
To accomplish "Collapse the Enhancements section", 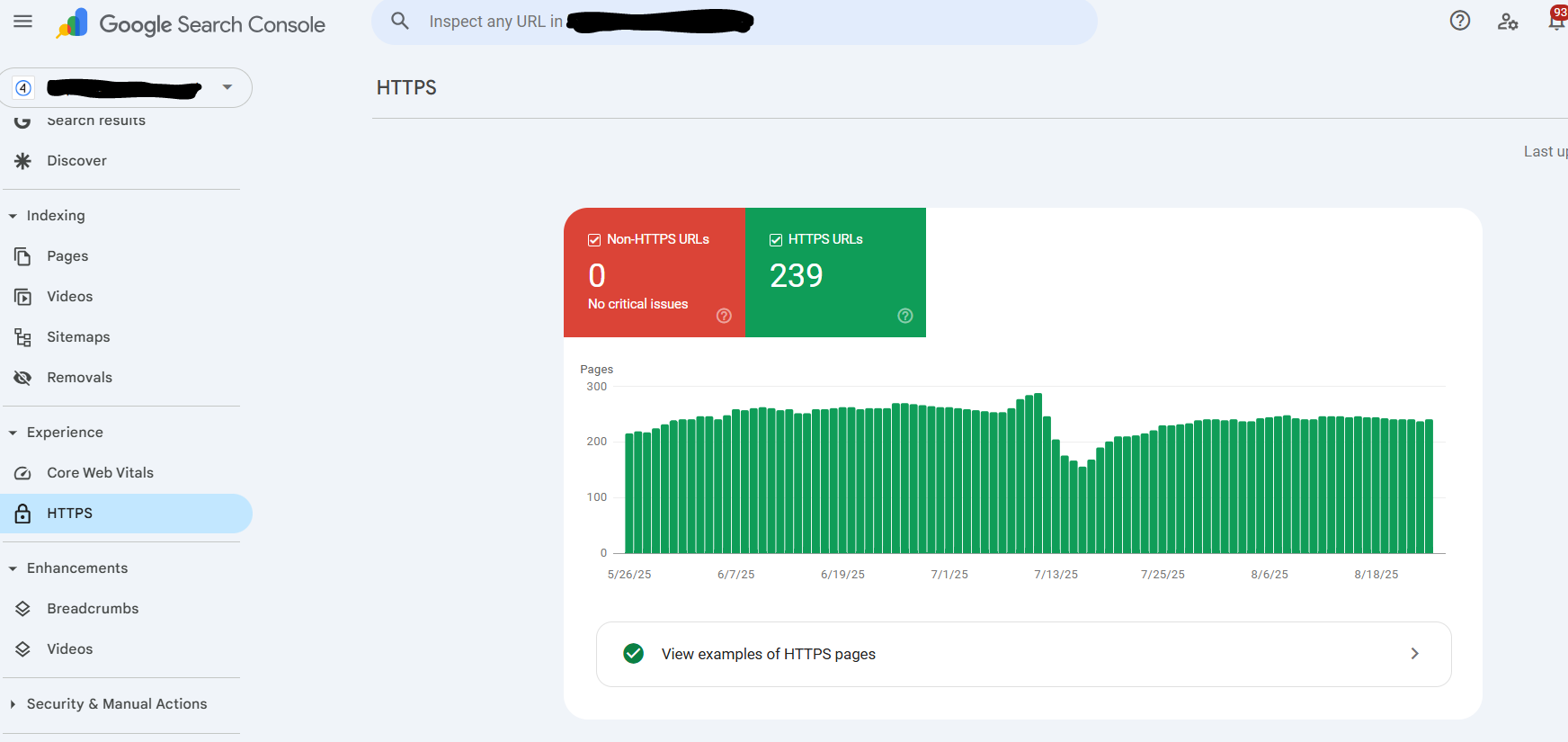I will [13, 568].
